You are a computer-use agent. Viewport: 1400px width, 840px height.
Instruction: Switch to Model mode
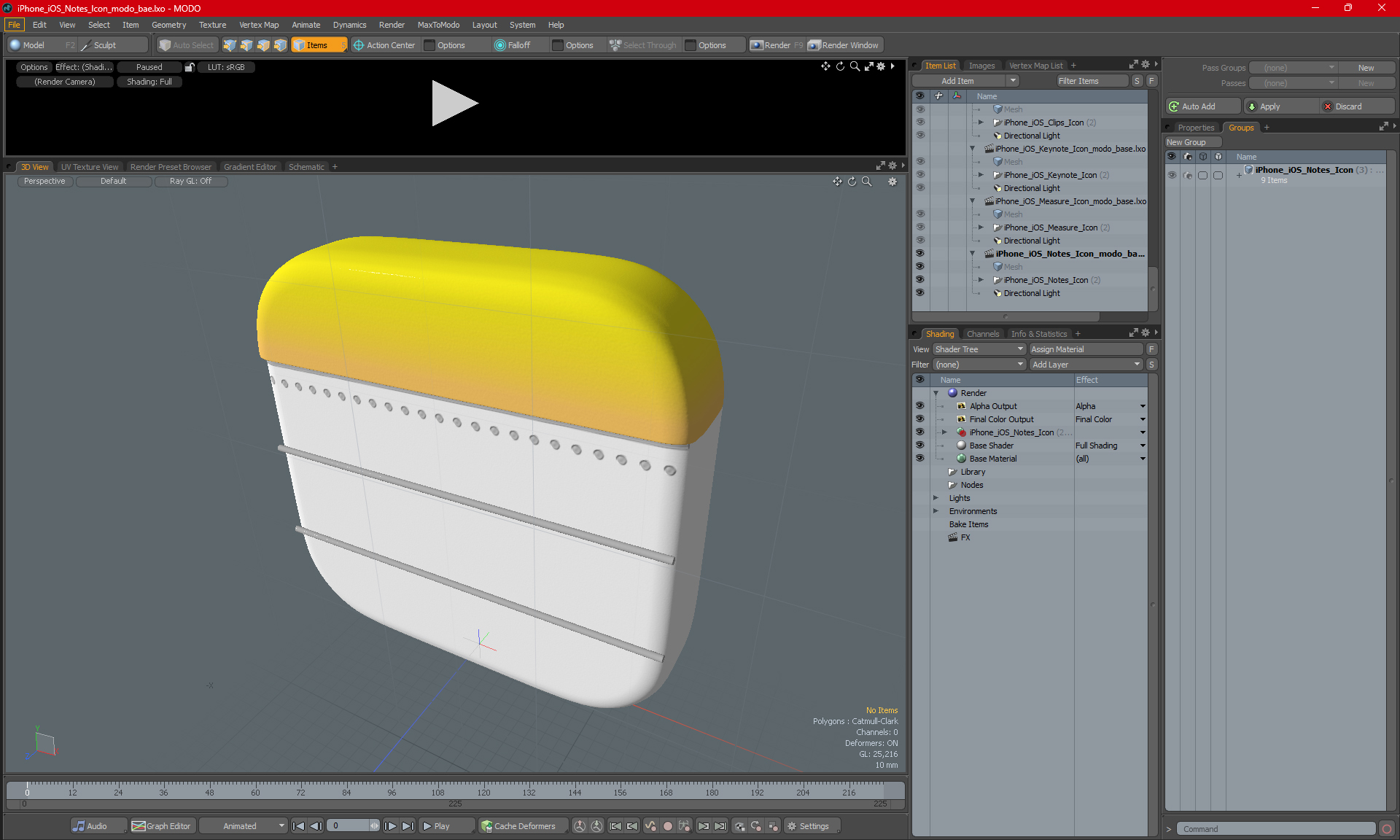[x=42, y=45]
